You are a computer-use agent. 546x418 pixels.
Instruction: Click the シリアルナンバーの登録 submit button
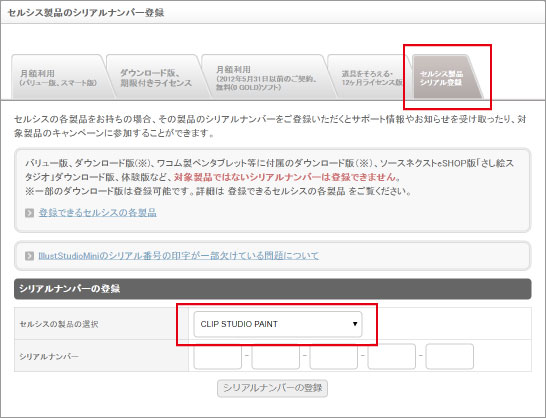[x=272, y=388]
